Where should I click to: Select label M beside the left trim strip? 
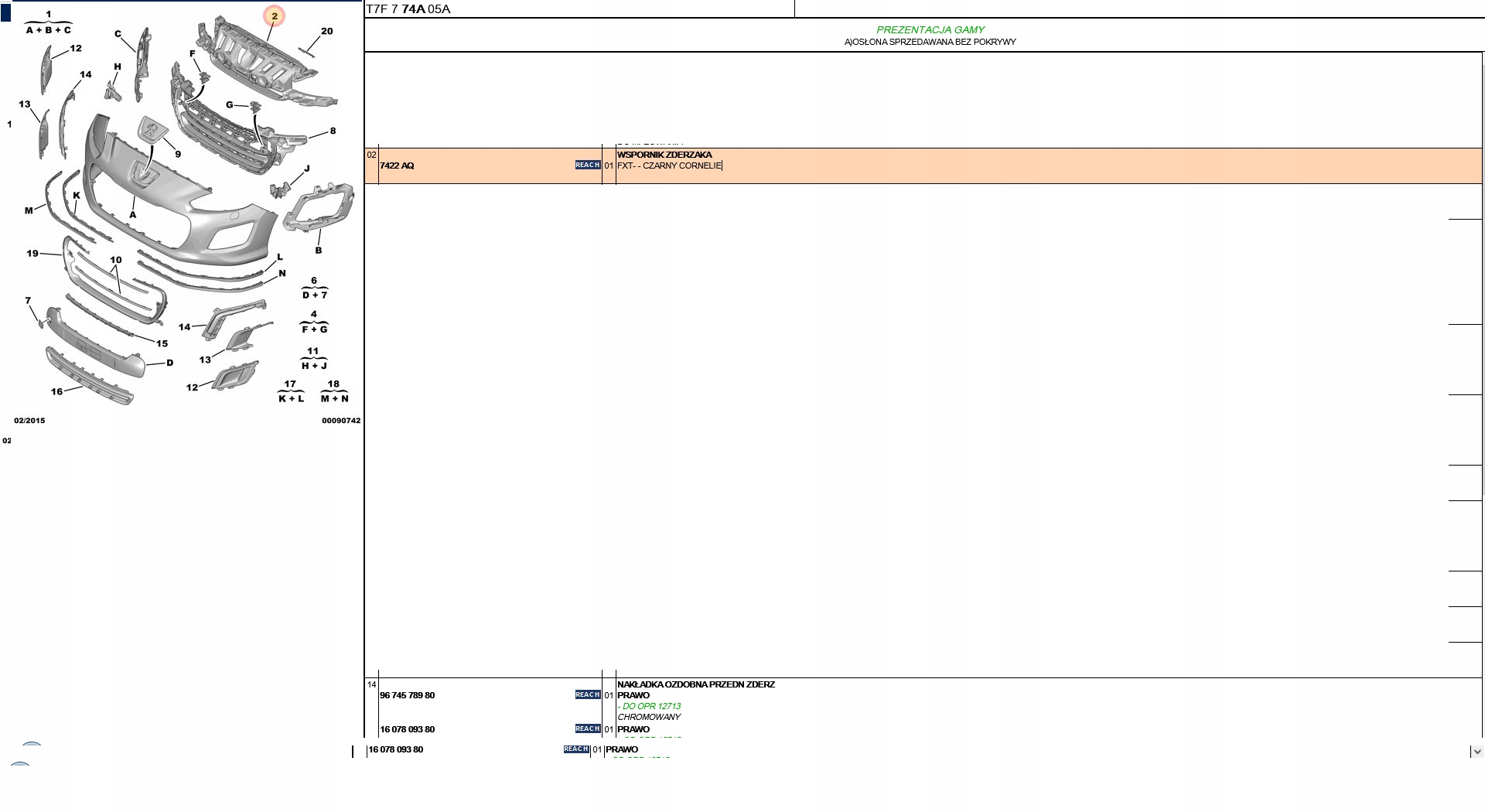coord(29,210)
